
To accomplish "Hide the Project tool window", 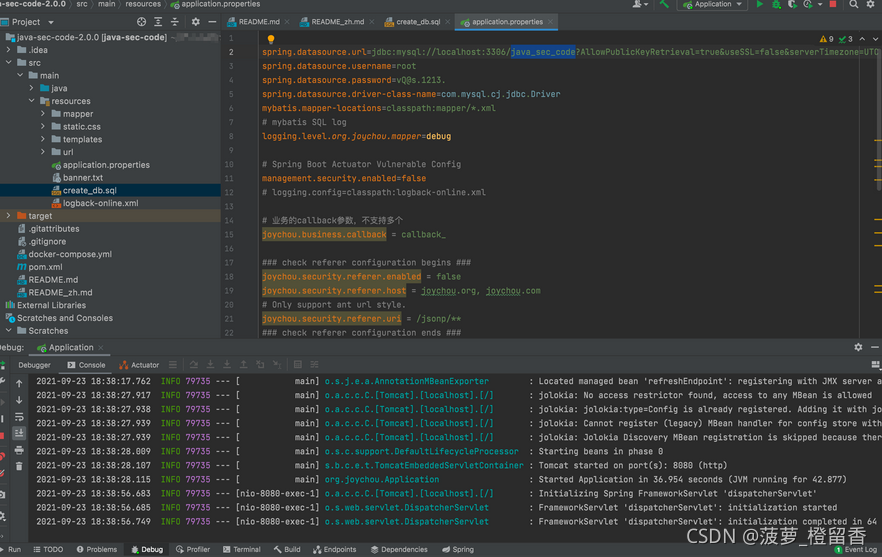I will click(212, 22).
